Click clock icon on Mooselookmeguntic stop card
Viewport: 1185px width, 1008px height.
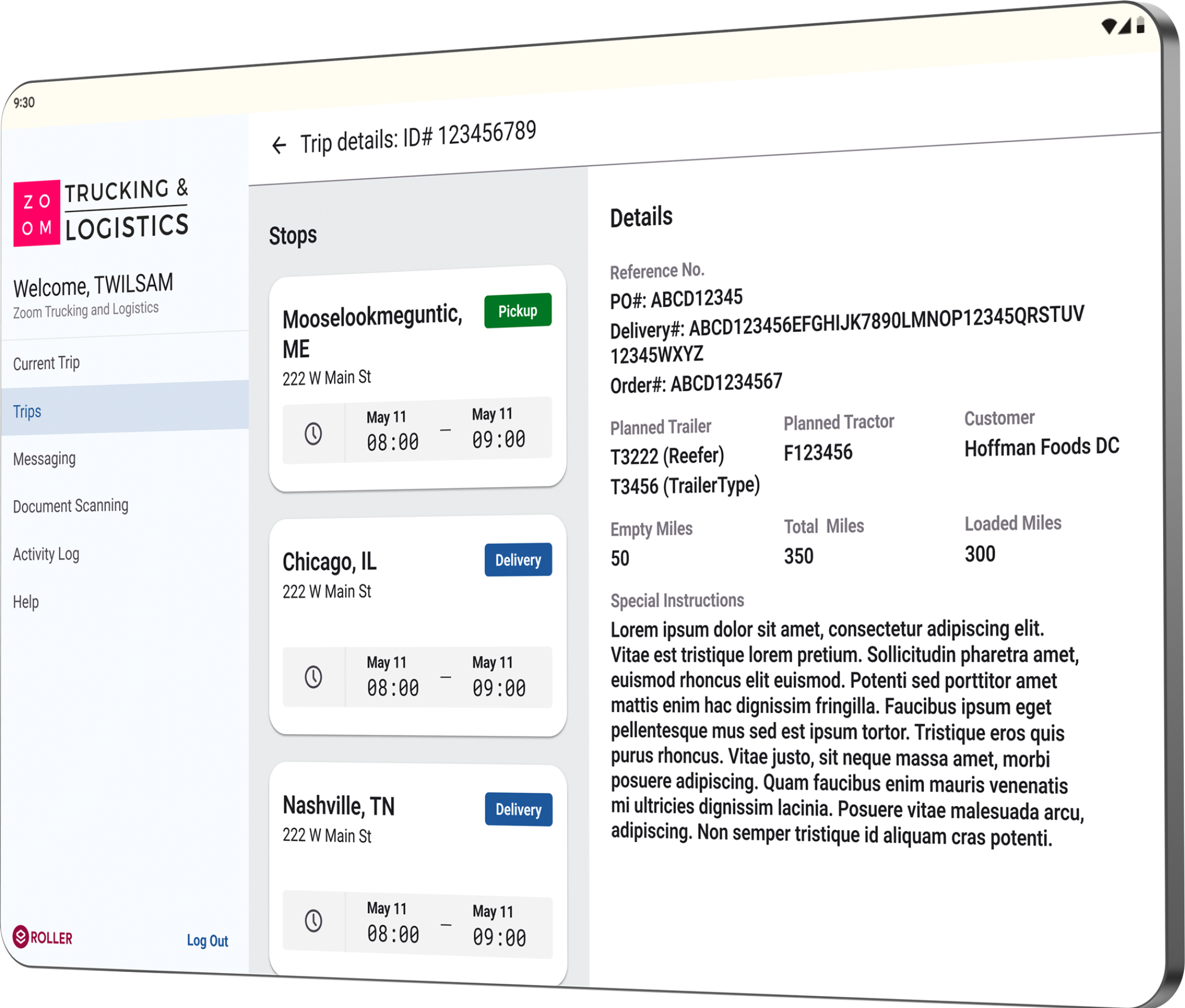(x=313, y=433)
